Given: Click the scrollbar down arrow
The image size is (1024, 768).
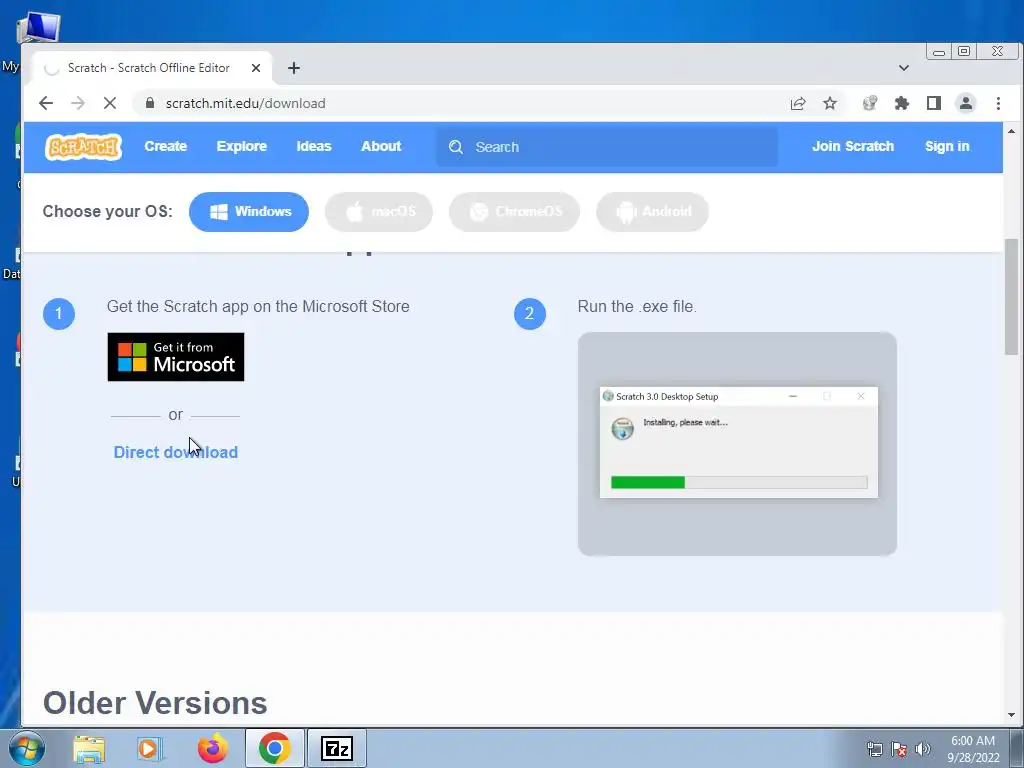Looking at the screenshot, I should pyautogui.click(x=1011, y=716).
